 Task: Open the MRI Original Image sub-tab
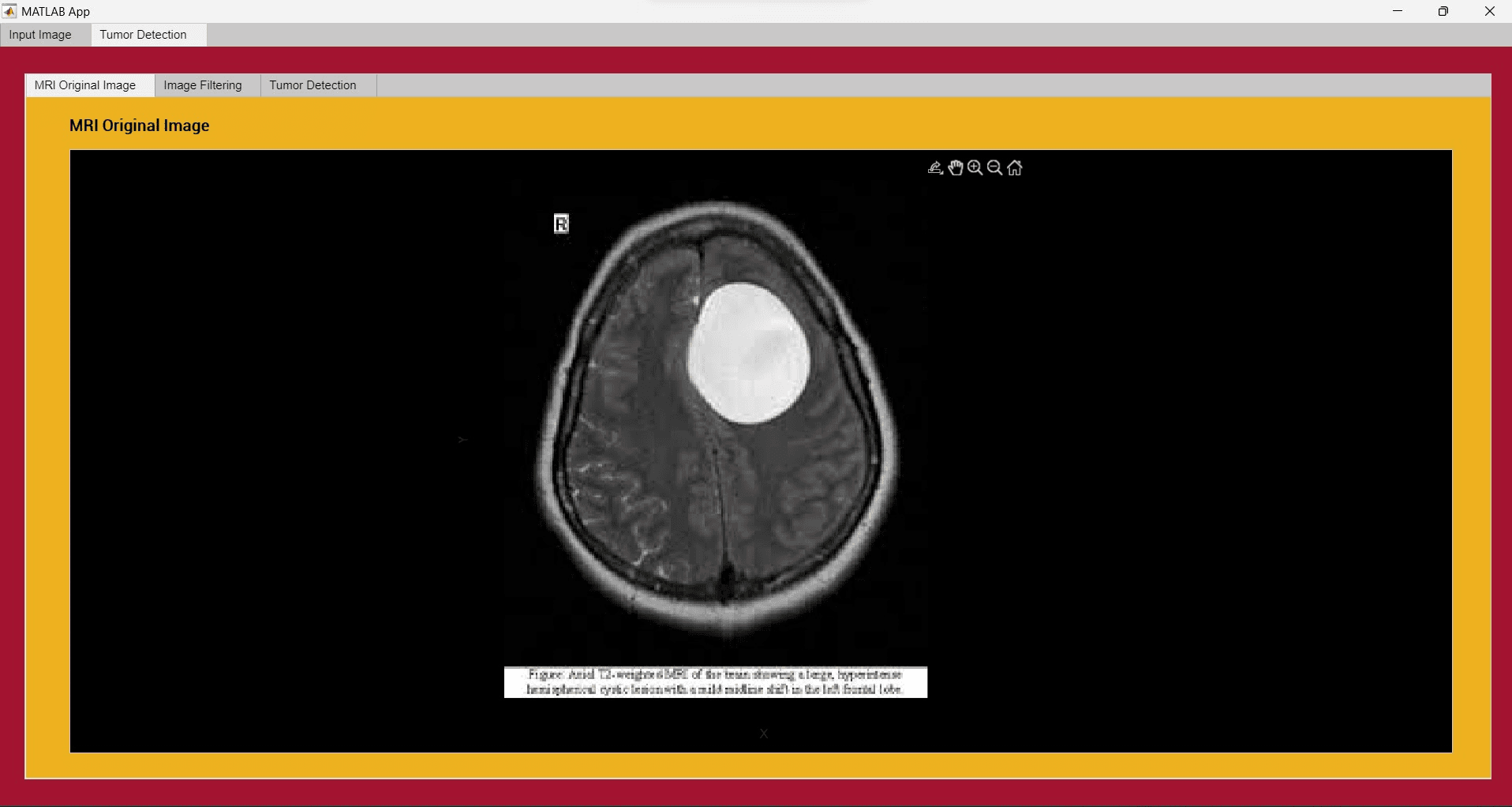click(85, 85)
